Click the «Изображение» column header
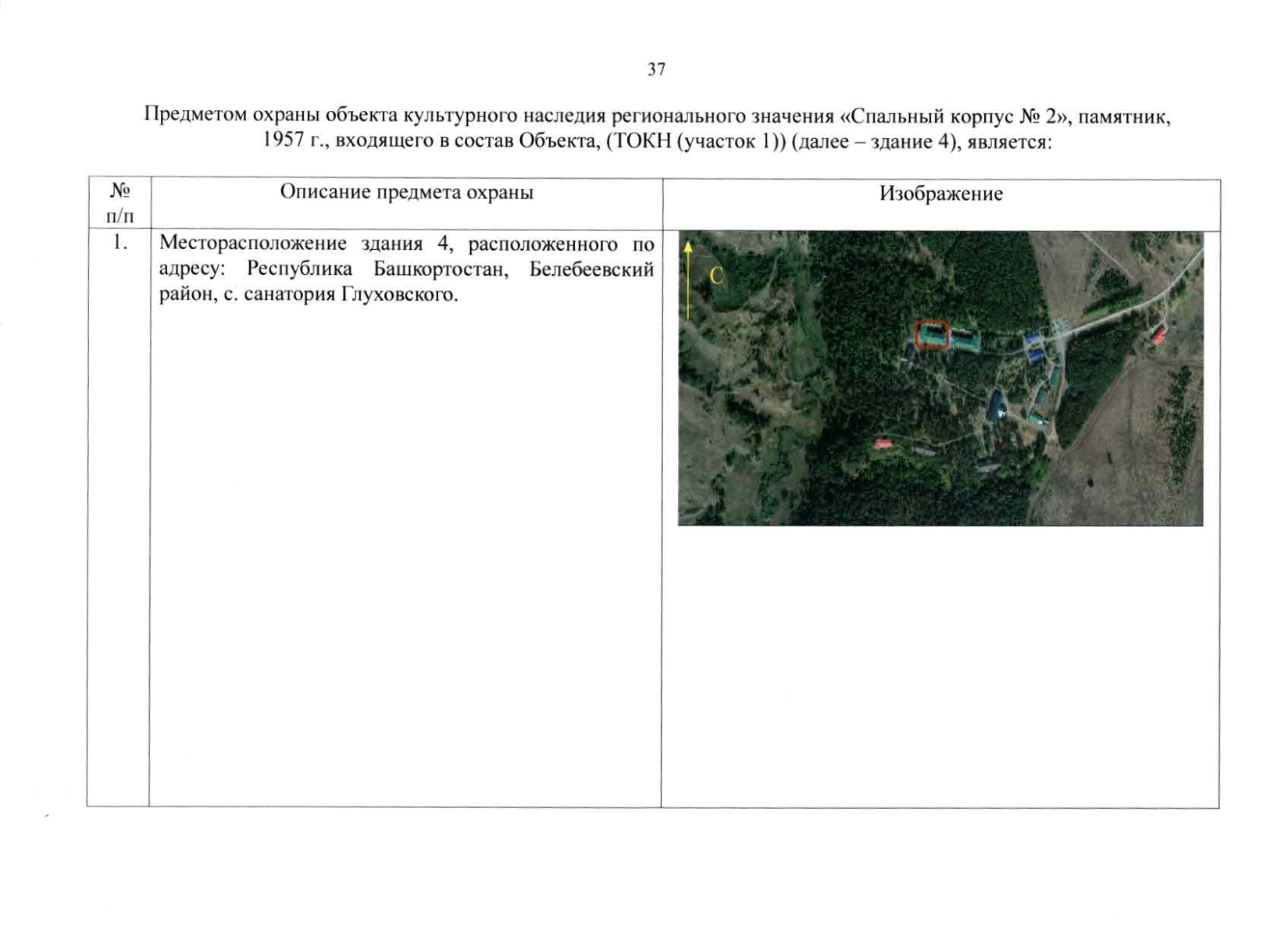This screenshot has width=1288, height=937. click(940, 194)
